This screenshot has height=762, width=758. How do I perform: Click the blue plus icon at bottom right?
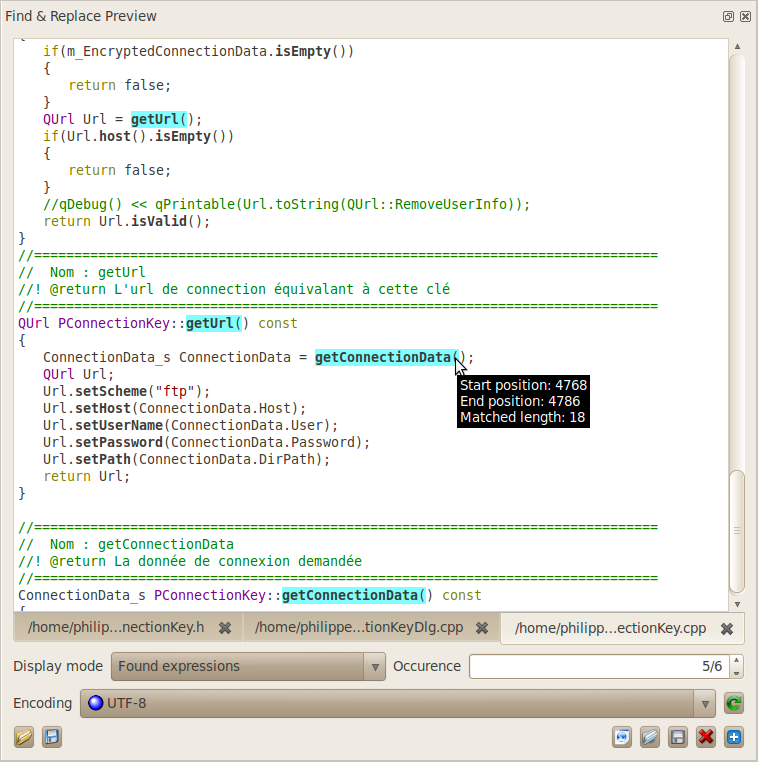734,737
